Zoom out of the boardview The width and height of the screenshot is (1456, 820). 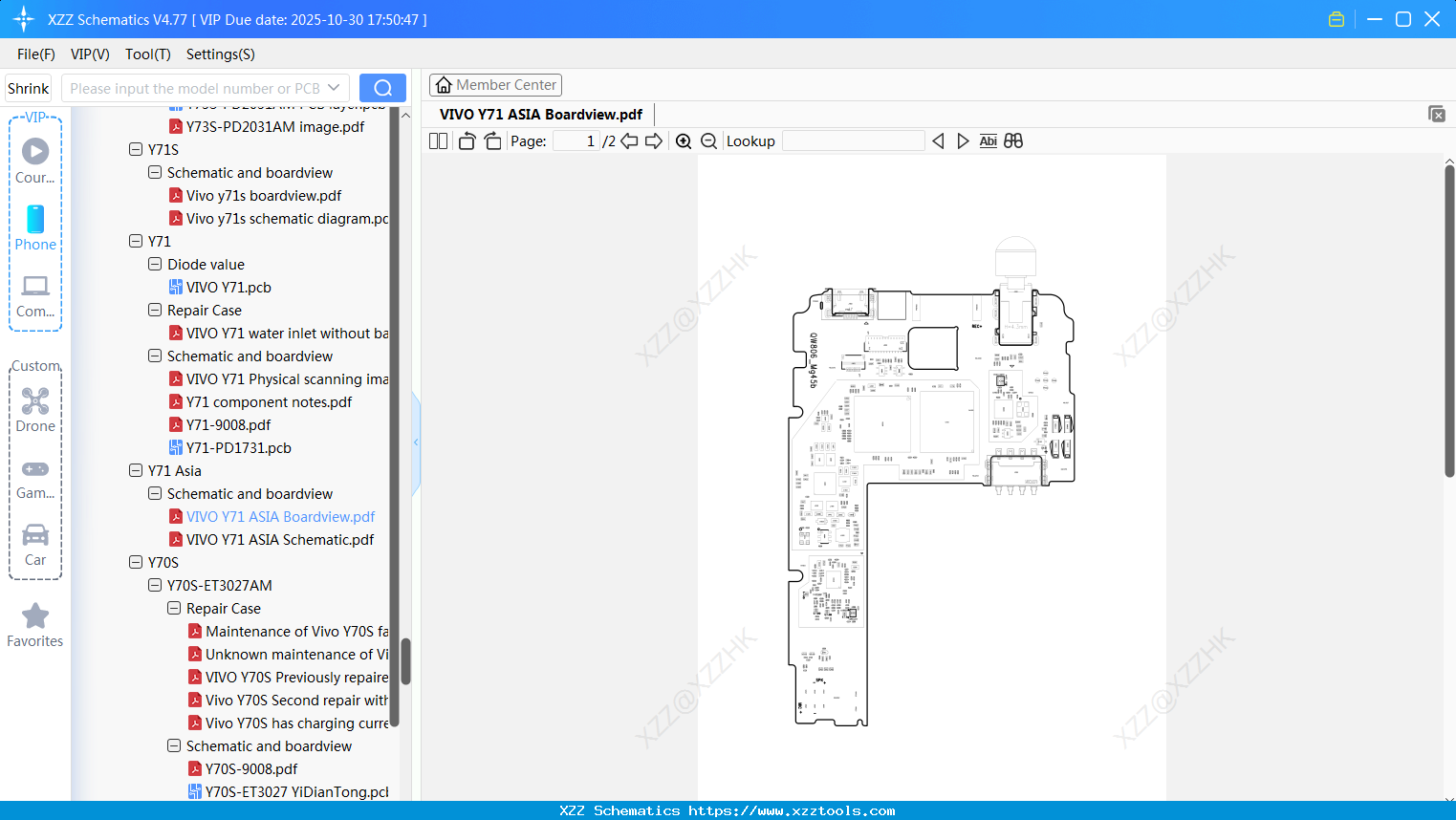pyautogui.click(x=709, y=140)
